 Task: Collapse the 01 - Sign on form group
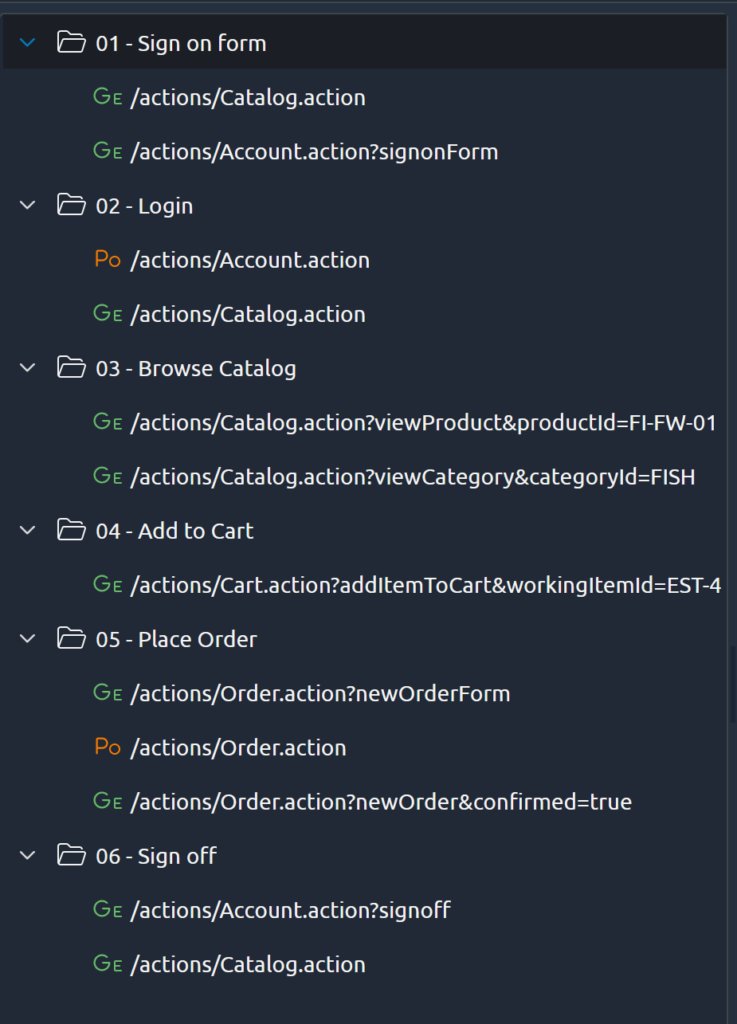pyautogui.click(x=28, y=43)
